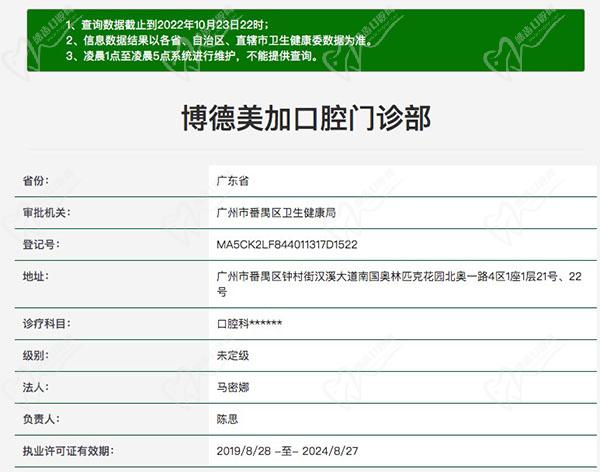Viewport: 600px width, 472px height.
Task: Click the value 陈思
Action: coord(227,419)
